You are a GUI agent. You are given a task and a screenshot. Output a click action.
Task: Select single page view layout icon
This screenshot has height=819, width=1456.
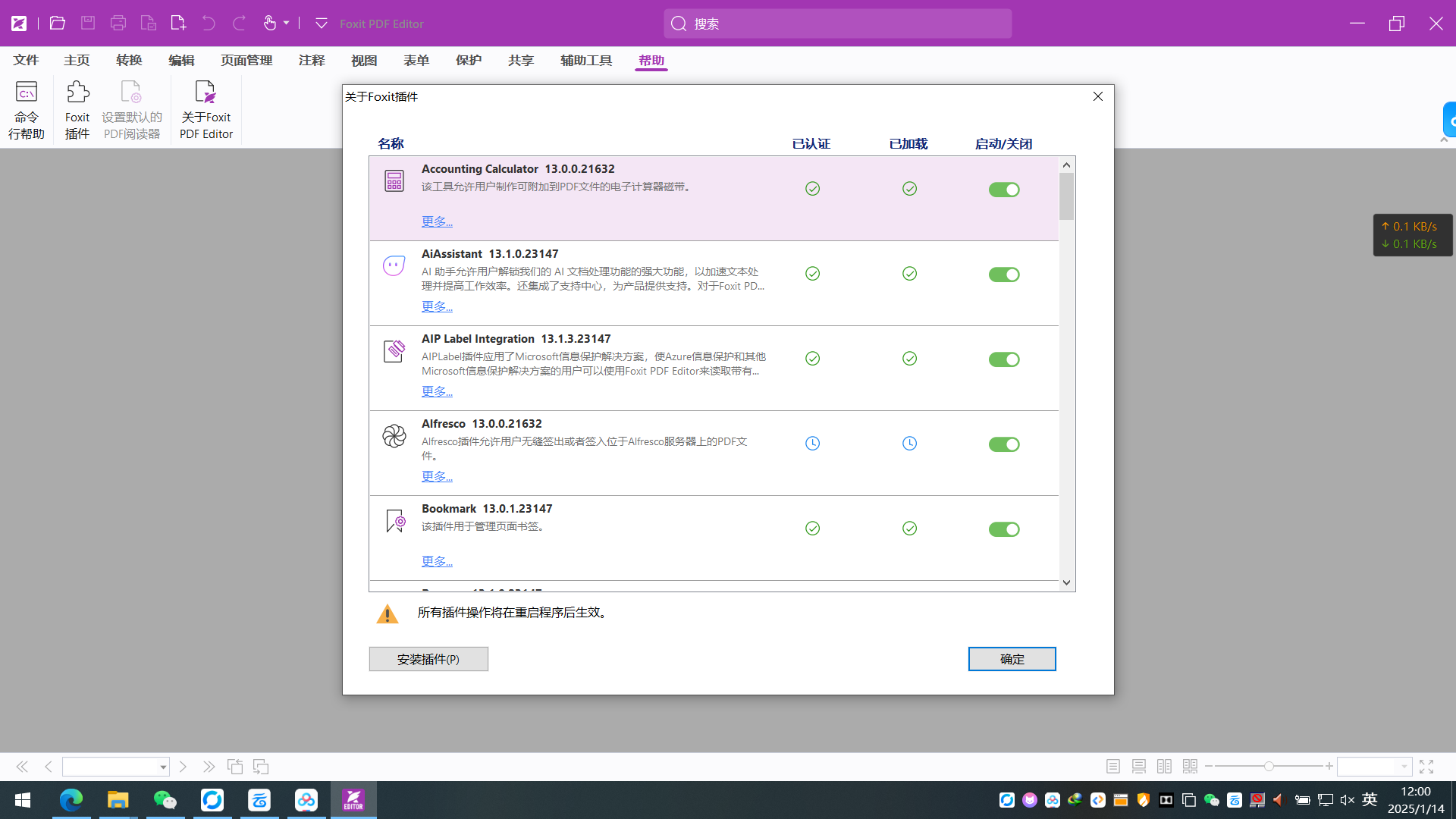[1113, 767]
